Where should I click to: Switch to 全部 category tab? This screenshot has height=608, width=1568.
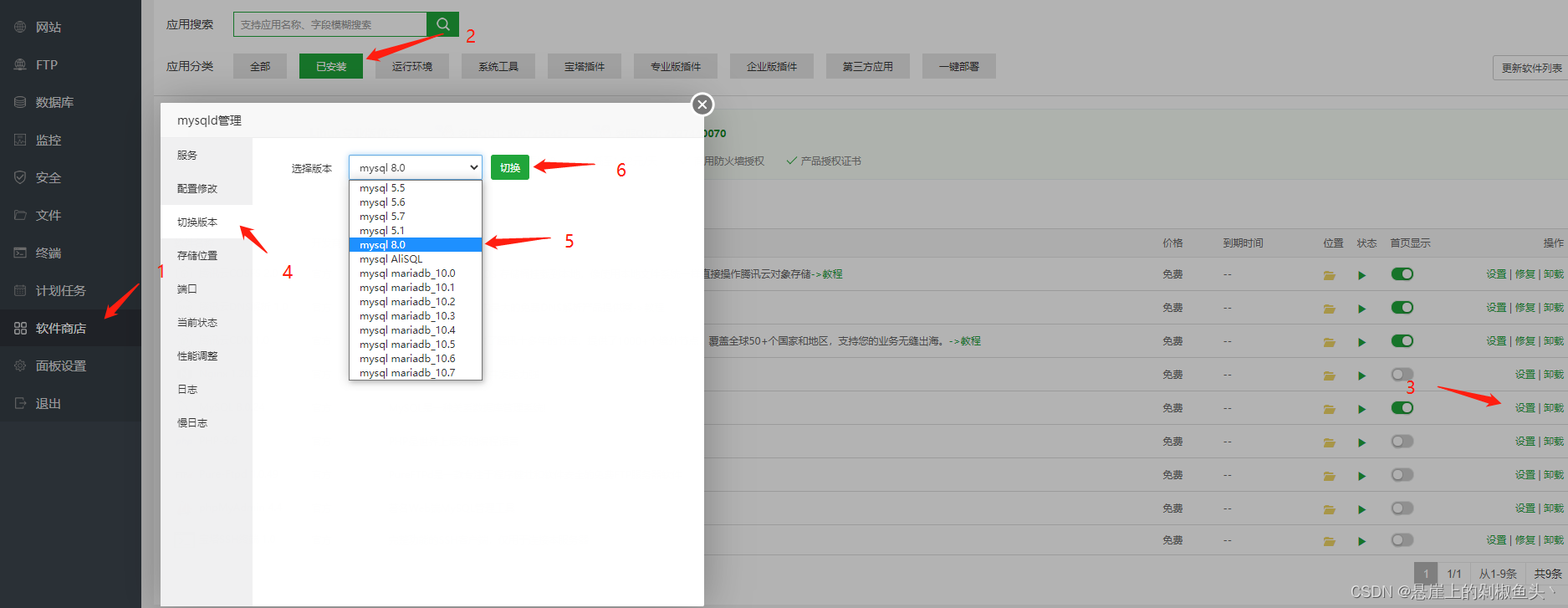click(x=260, y=66)
